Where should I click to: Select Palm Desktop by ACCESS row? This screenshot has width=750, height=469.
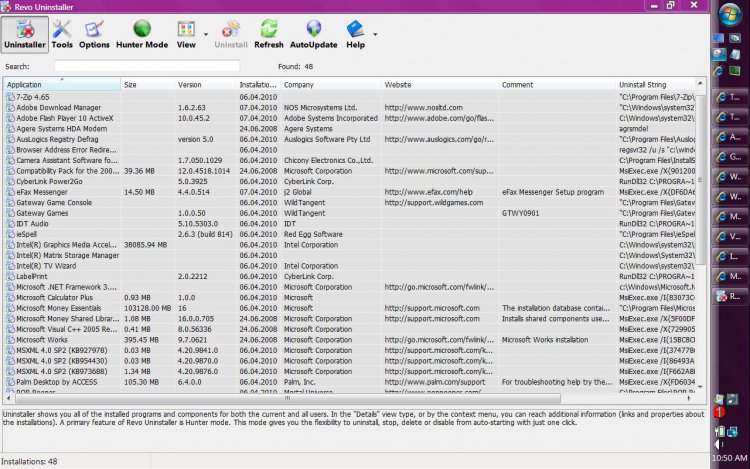pos(350,382)
